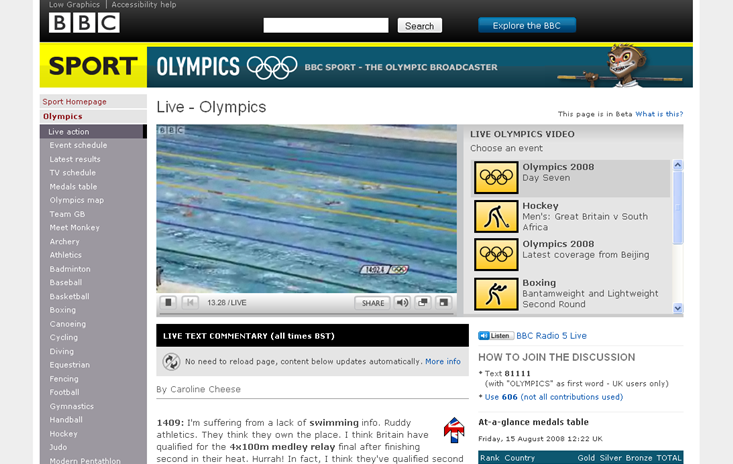The width and height of the screenshot is (733, 464).
Task: Click the Team GB arrow icon in commentary
Action: (454, 430)
